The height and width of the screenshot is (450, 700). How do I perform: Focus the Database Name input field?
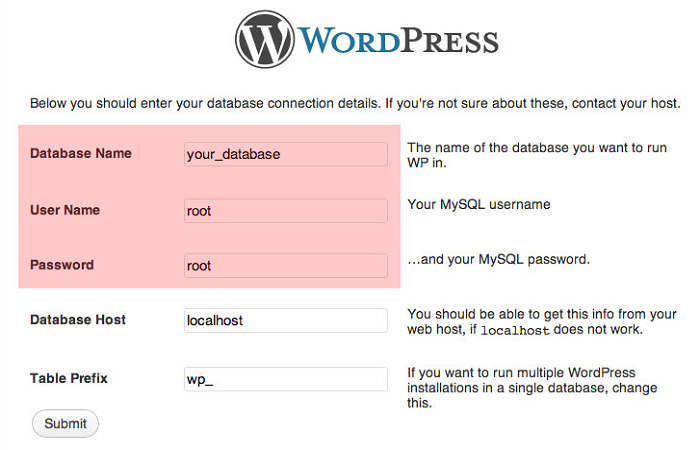[x=286, y=154]
